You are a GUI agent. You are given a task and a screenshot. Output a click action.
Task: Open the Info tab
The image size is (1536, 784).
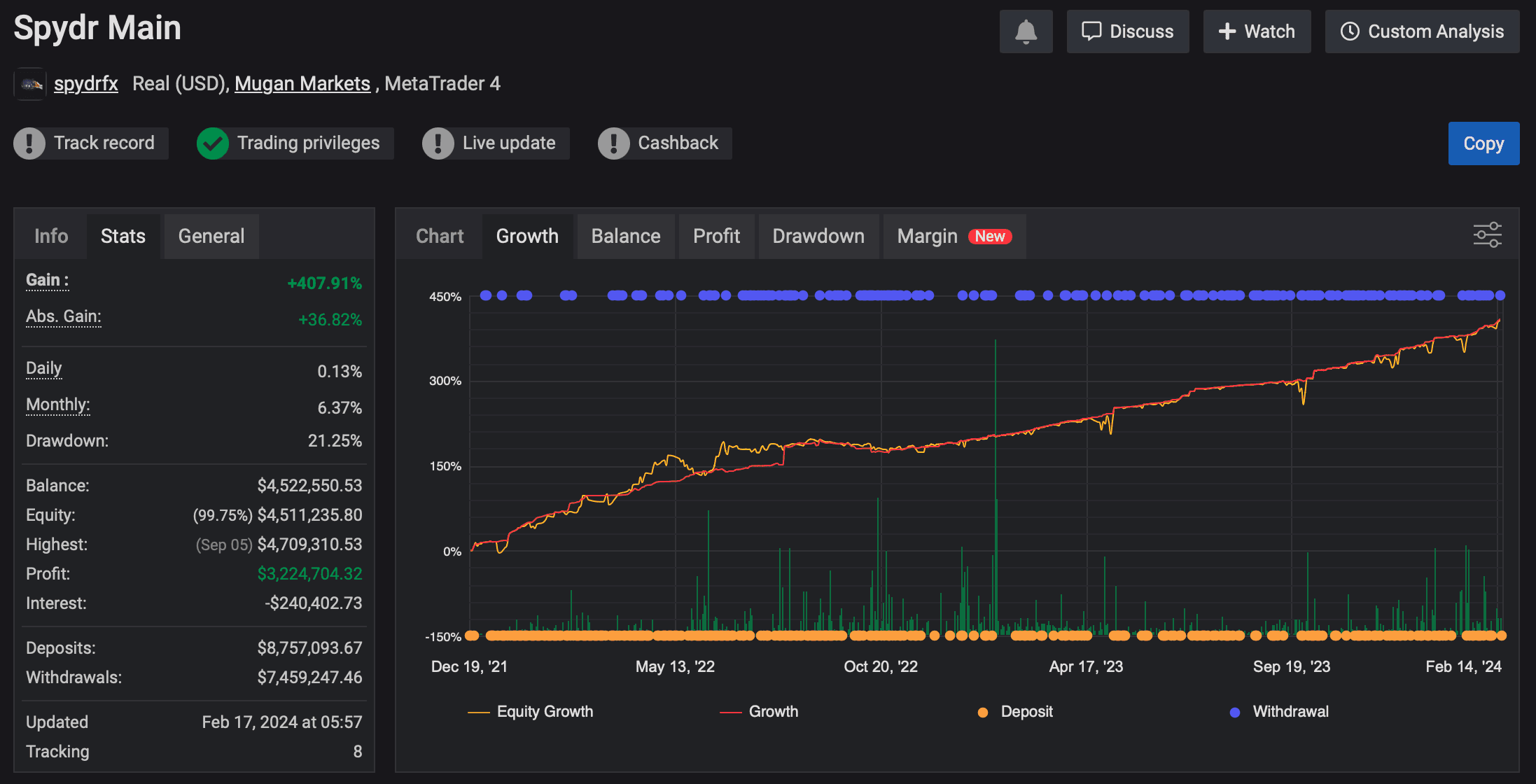(x=51, y=237)
